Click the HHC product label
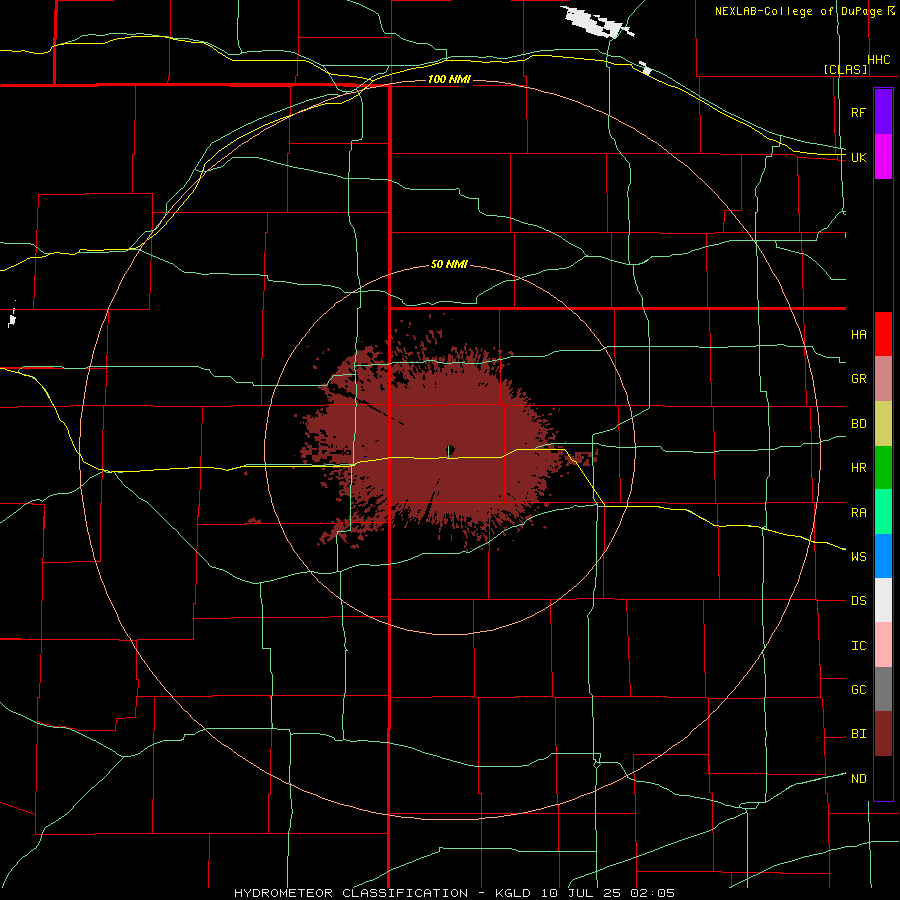This screenshot has width=900, height=900. [x=879, y=60]
